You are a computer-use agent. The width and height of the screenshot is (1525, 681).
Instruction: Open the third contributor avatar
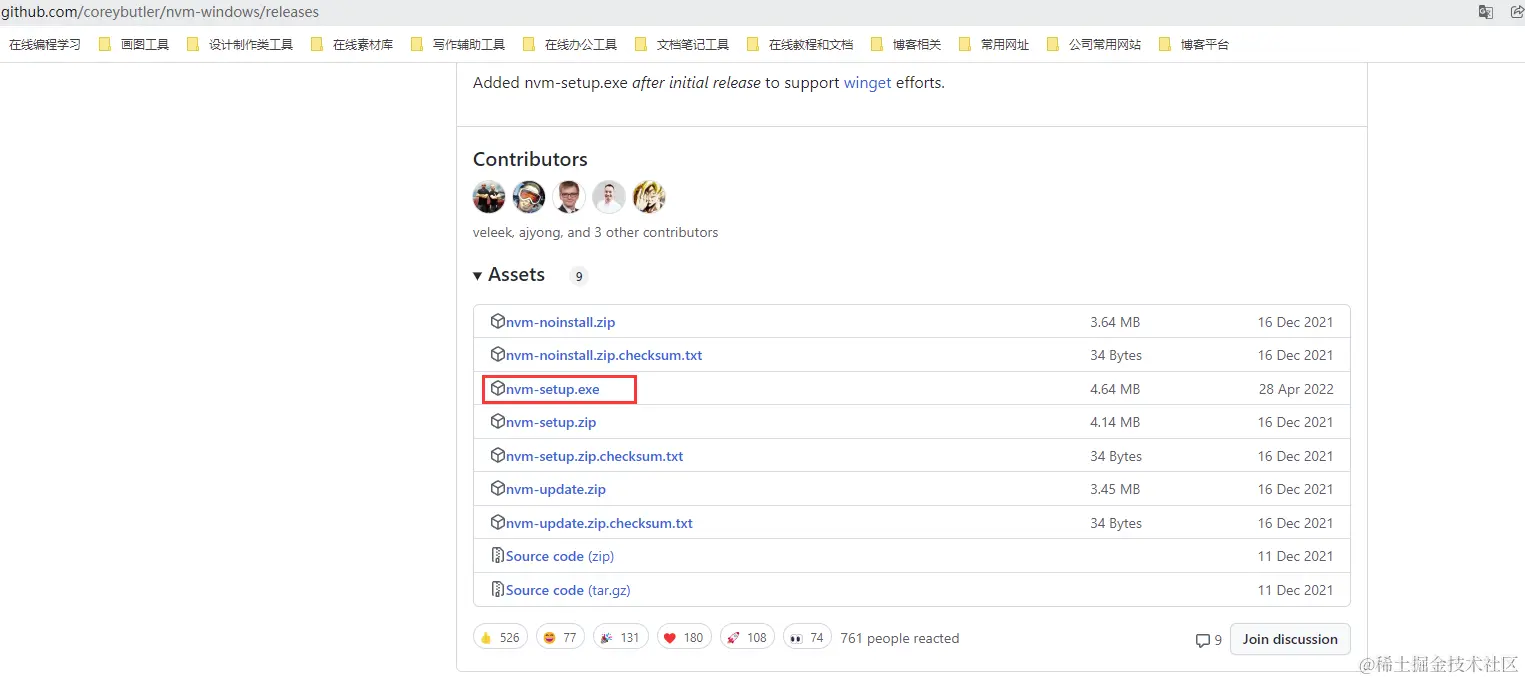pyautogui.click(x=569, y=197)
